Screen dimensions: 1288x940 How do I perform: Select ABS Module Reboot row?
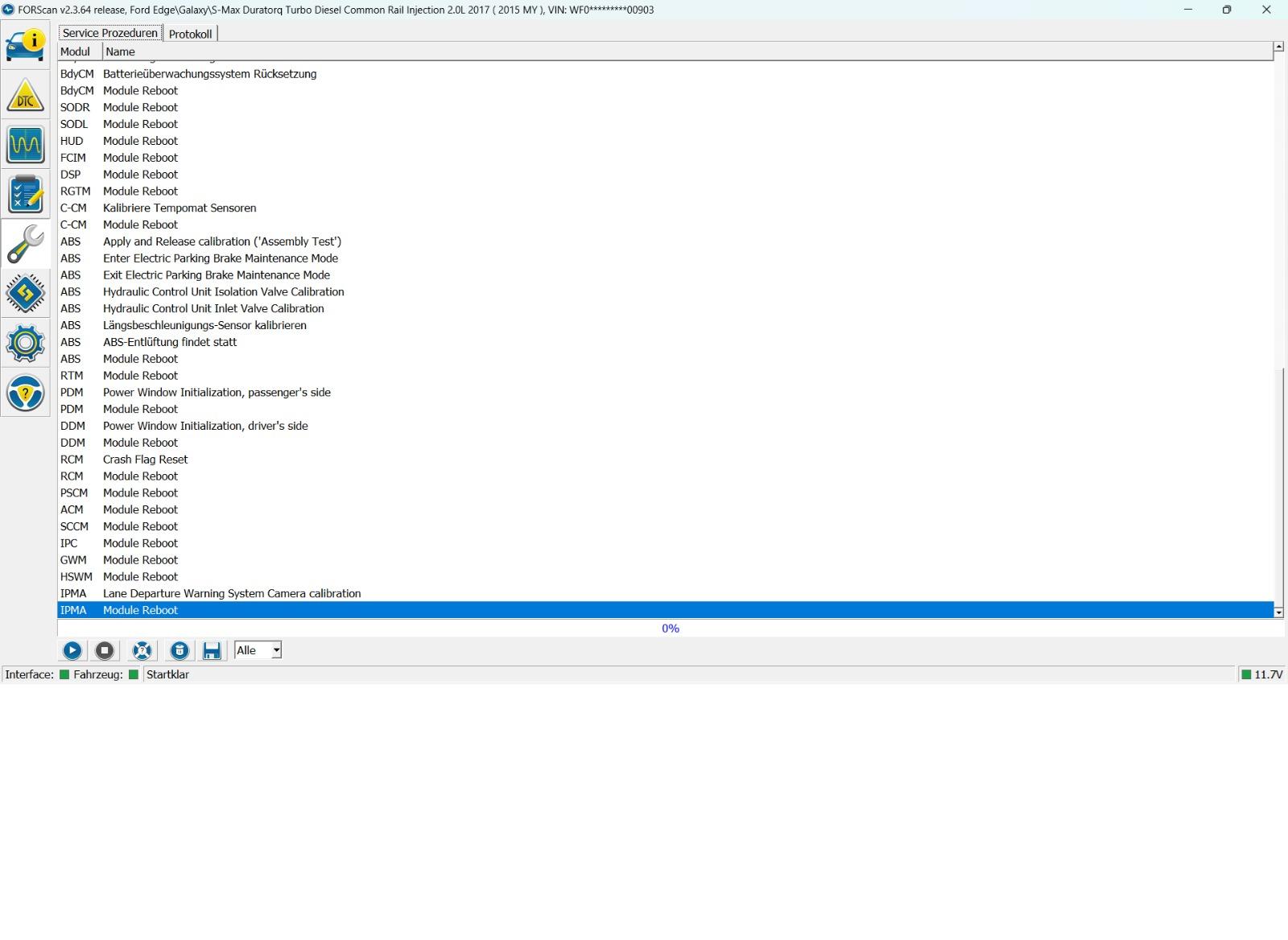[666, 359]
